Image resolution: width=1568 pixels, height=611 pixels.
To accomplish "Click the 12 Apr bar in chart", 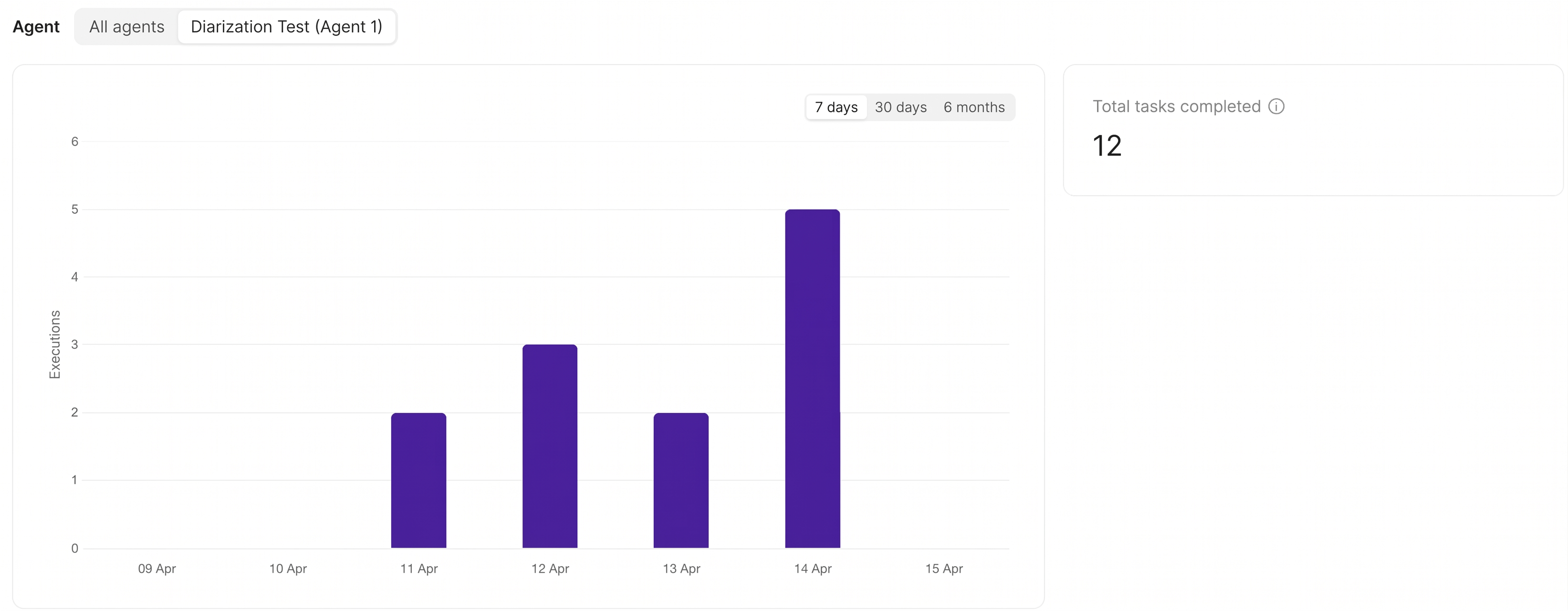I will point(550,446).
